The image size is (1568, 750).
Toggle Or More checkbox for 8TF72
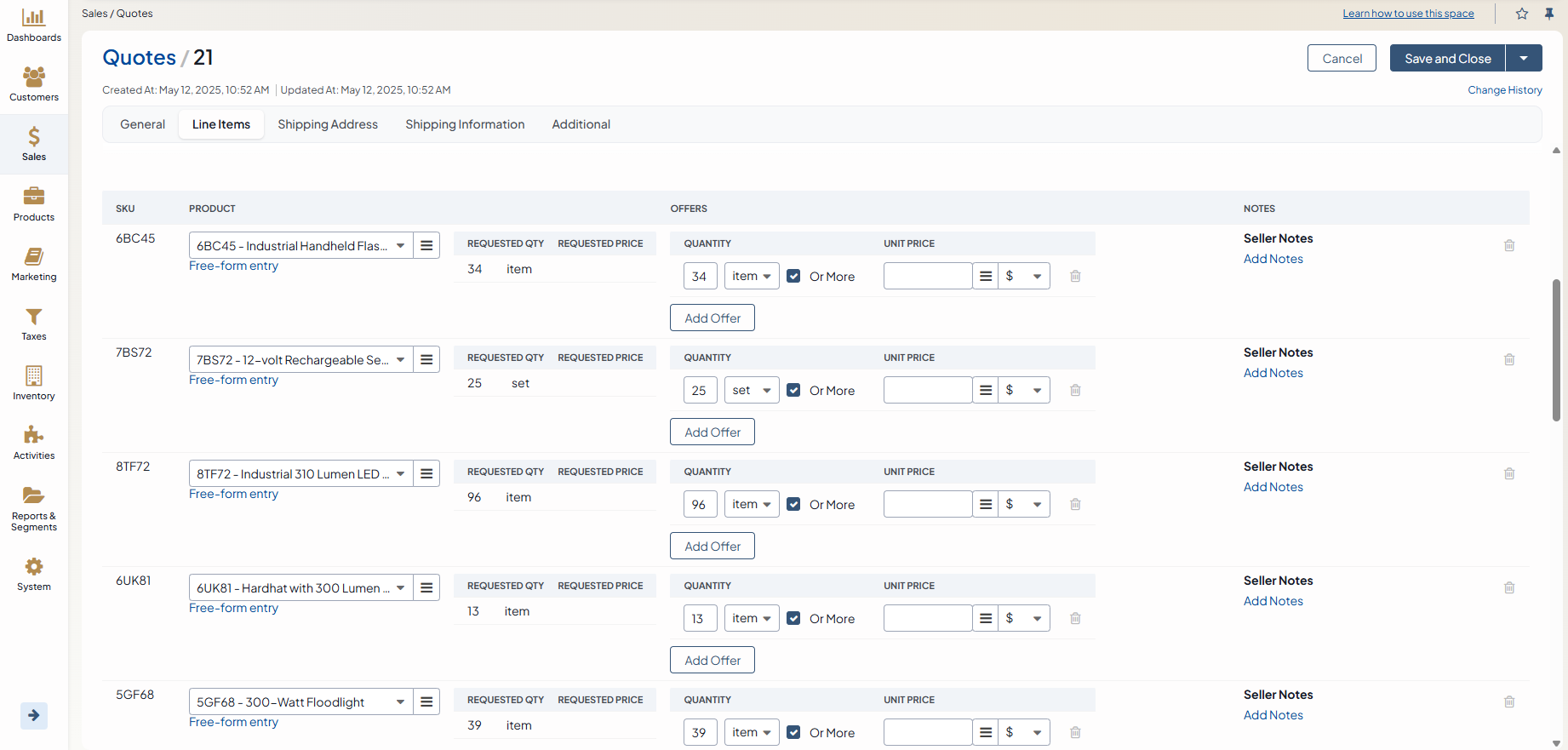pos(793,505)
